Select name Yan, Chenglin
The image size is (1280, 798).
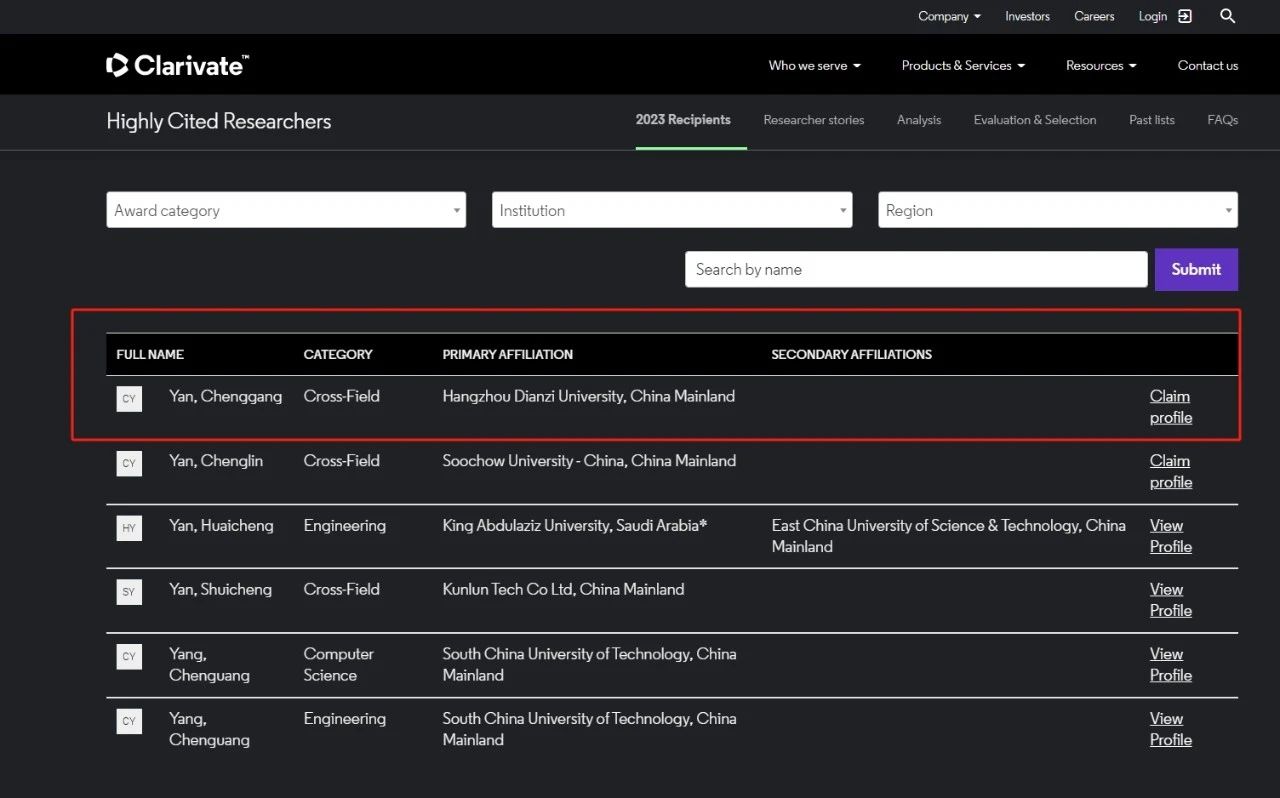(x=216, y=461)
